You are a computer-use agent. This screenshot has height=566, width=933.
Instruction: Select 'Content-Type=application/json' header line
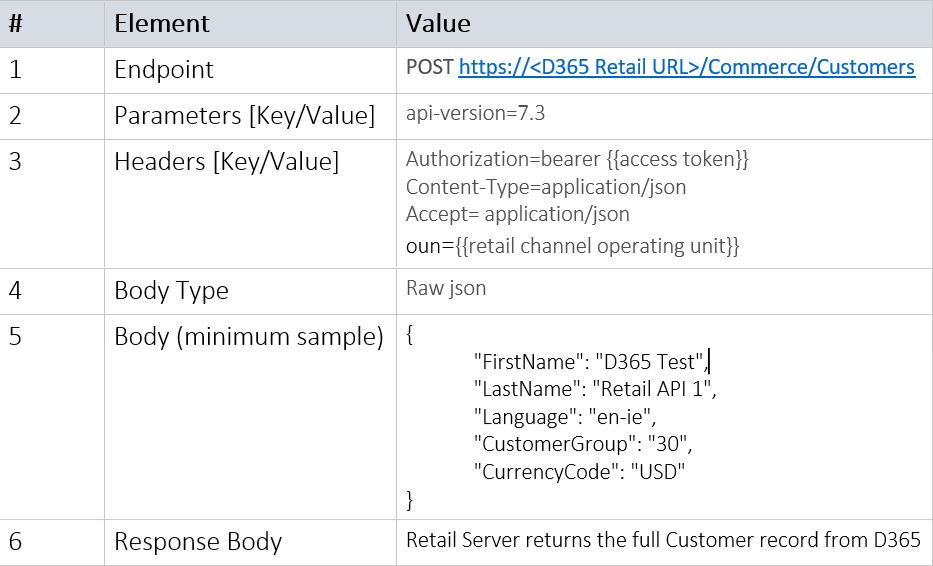[x=546, y=187]
